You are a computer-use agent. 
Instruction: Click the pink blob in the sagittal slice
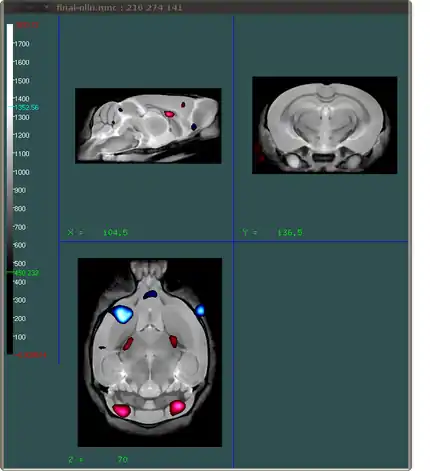(169, 114)
